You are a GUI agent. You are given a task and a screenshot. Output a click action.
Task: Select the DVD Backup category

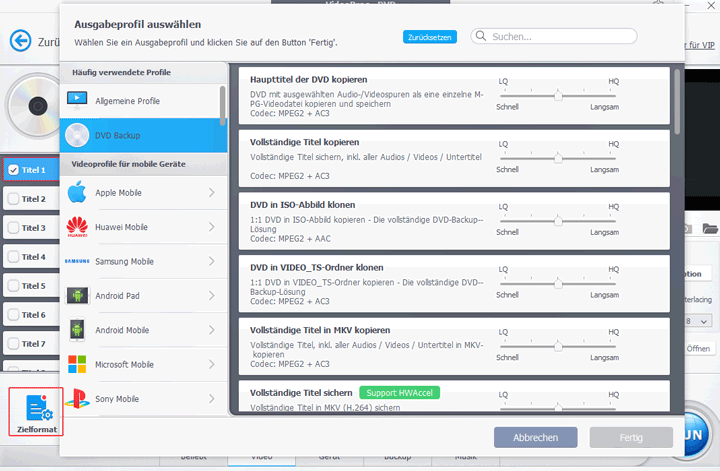coord(143,135)
